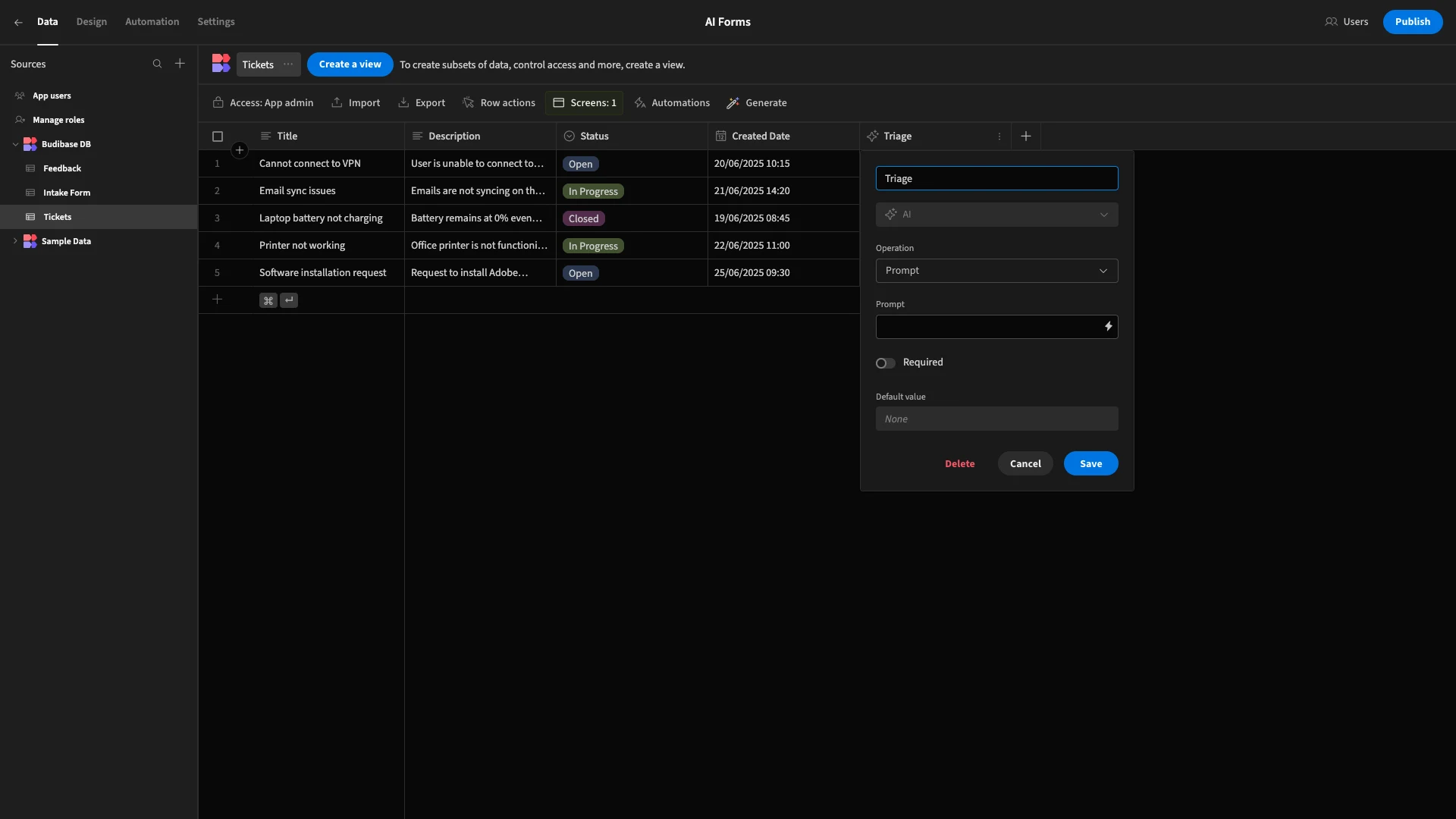
Task: Open the Operation Prompt dropdown
Action: click(x=996, y=271)
